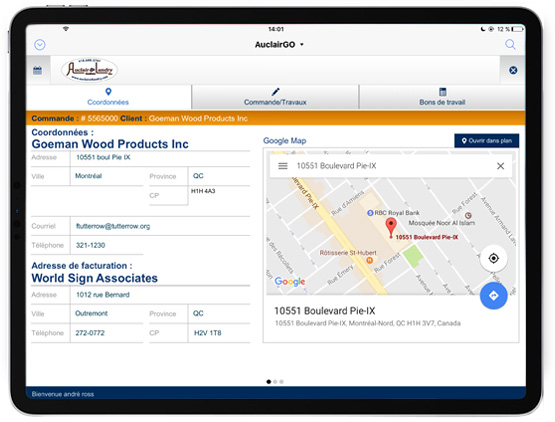Image resolution: width=555 pixels, height=422 pixels.
Task: Click the postal code H1H 4A3
Action: tap(203, 191)
